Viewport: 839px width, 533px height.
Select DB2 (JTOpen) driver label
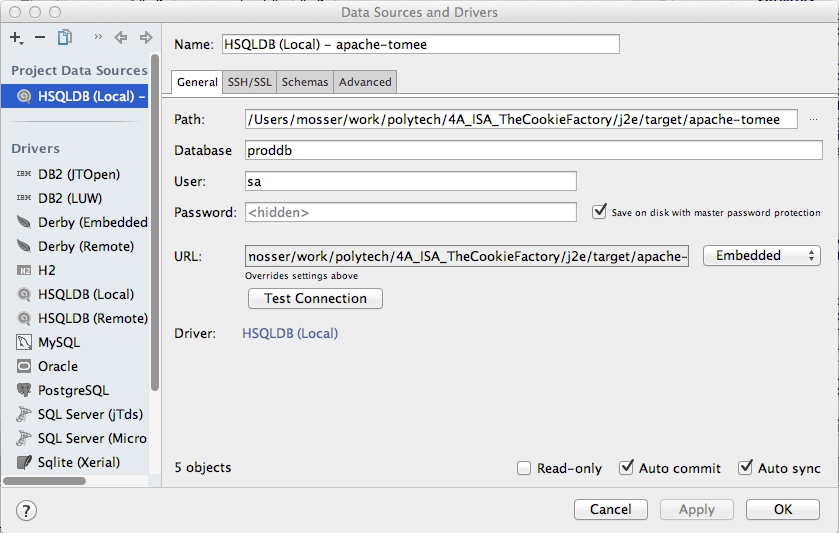click(x=79, y=174)
